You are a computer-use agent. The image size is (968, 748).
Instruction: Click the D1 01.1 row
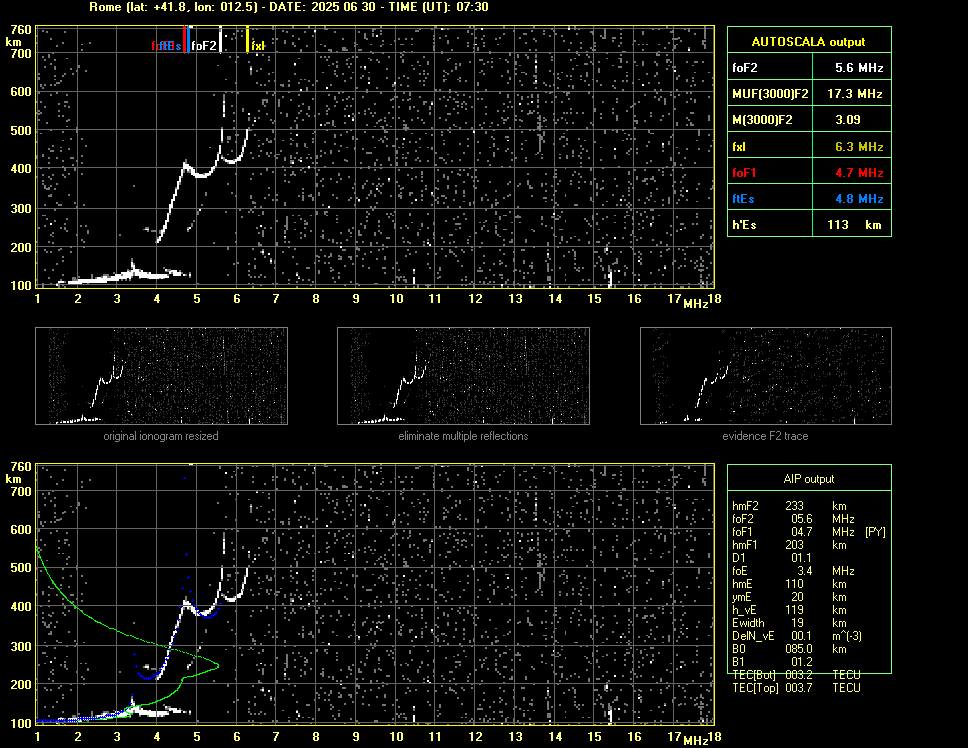(x=772, y=558)
